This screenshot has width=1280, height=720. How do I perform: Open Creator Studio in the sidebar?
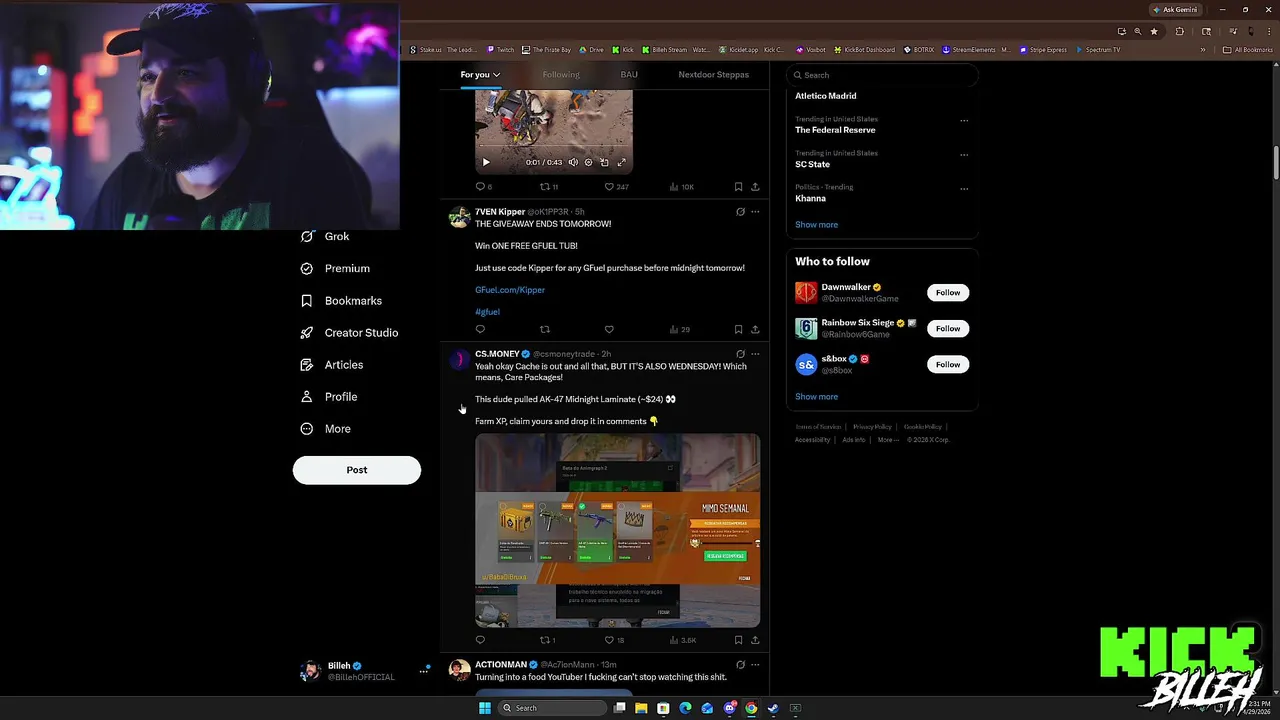coord(349,333)
